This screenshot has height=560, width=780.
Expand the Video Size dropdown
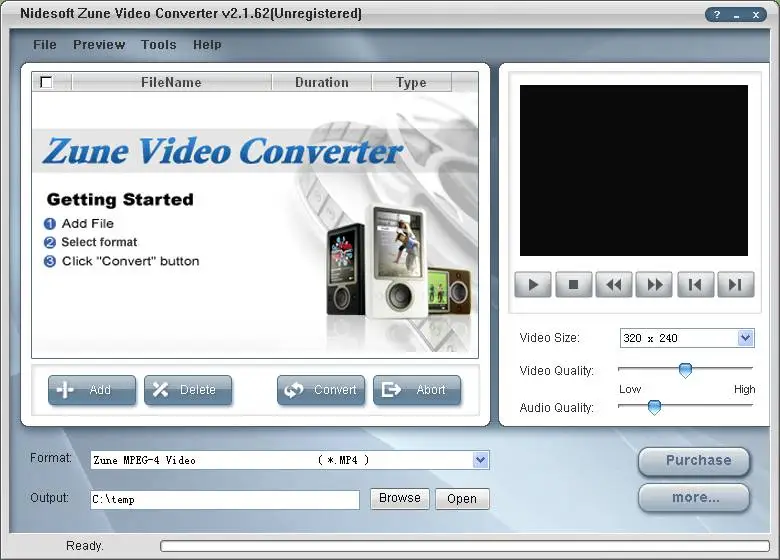pyautogui.click(x=745, y=338)
